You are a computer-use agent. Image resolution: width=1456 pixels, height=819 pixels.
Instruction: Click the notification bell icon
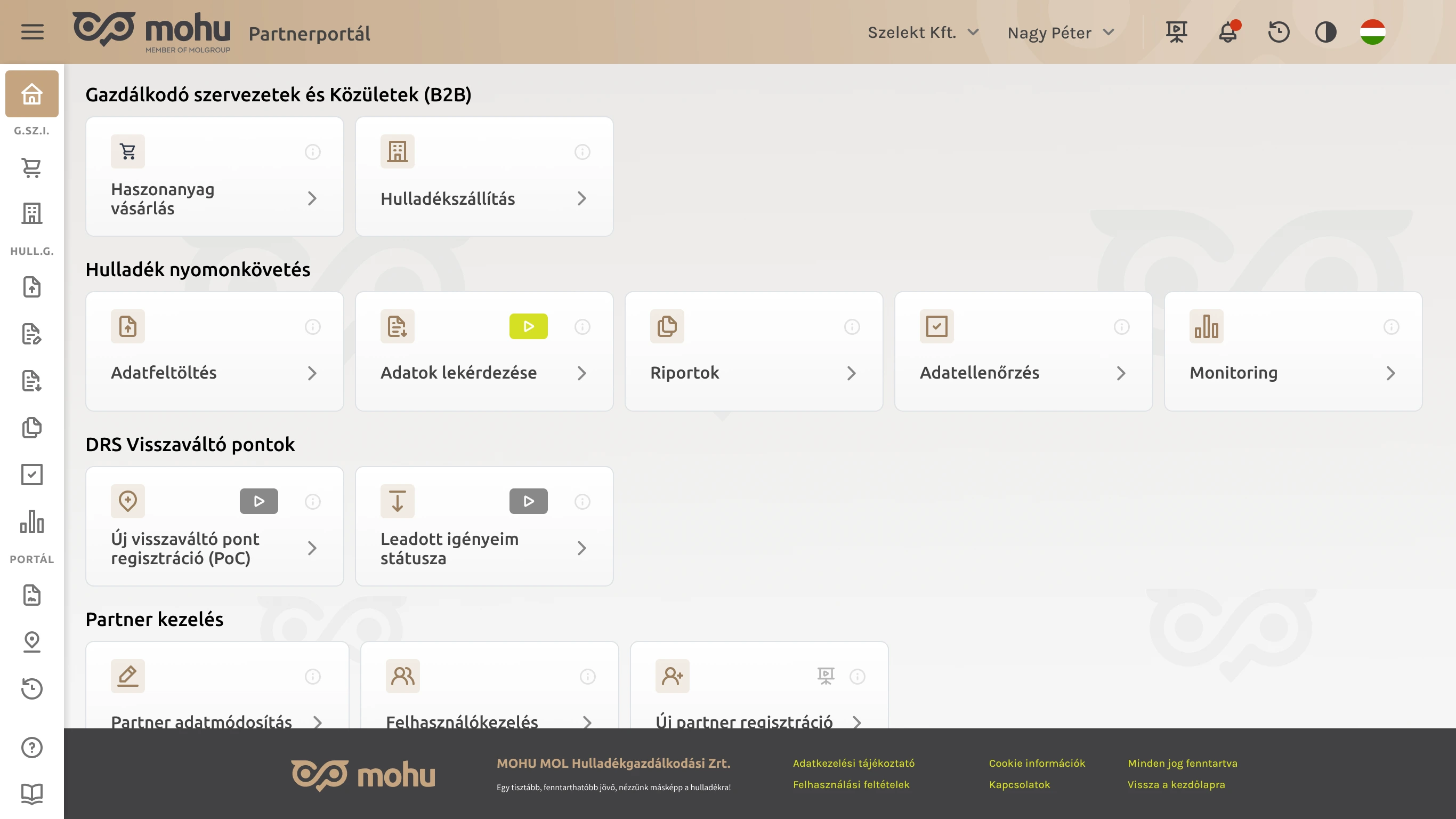pos(1228,32)
